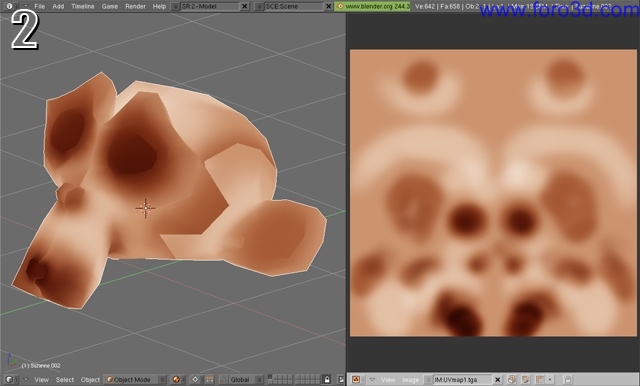
Task: Click the 3D cursor crosshair in the viewport
Action: (145, 208)
